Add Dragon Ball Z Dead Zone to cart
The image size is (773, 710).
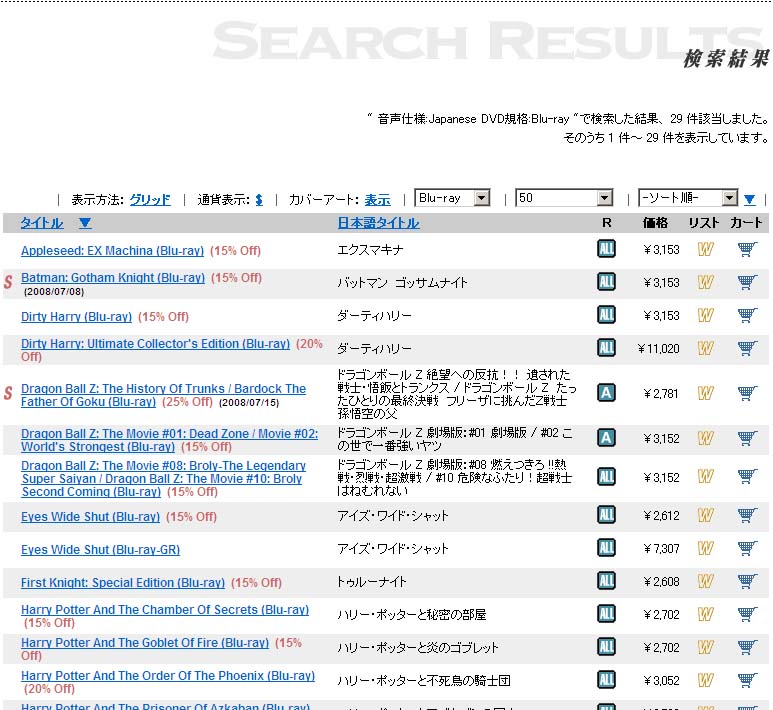(747, 438)
